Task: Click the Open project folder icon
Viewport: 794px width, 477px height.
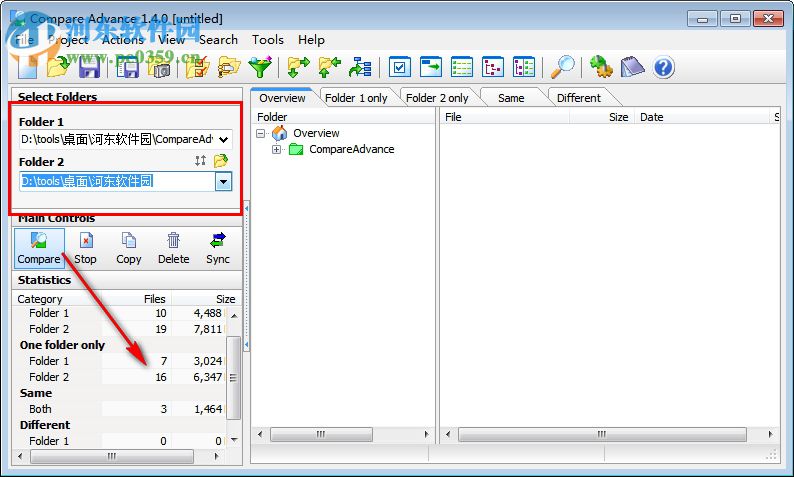Action: 59,67
